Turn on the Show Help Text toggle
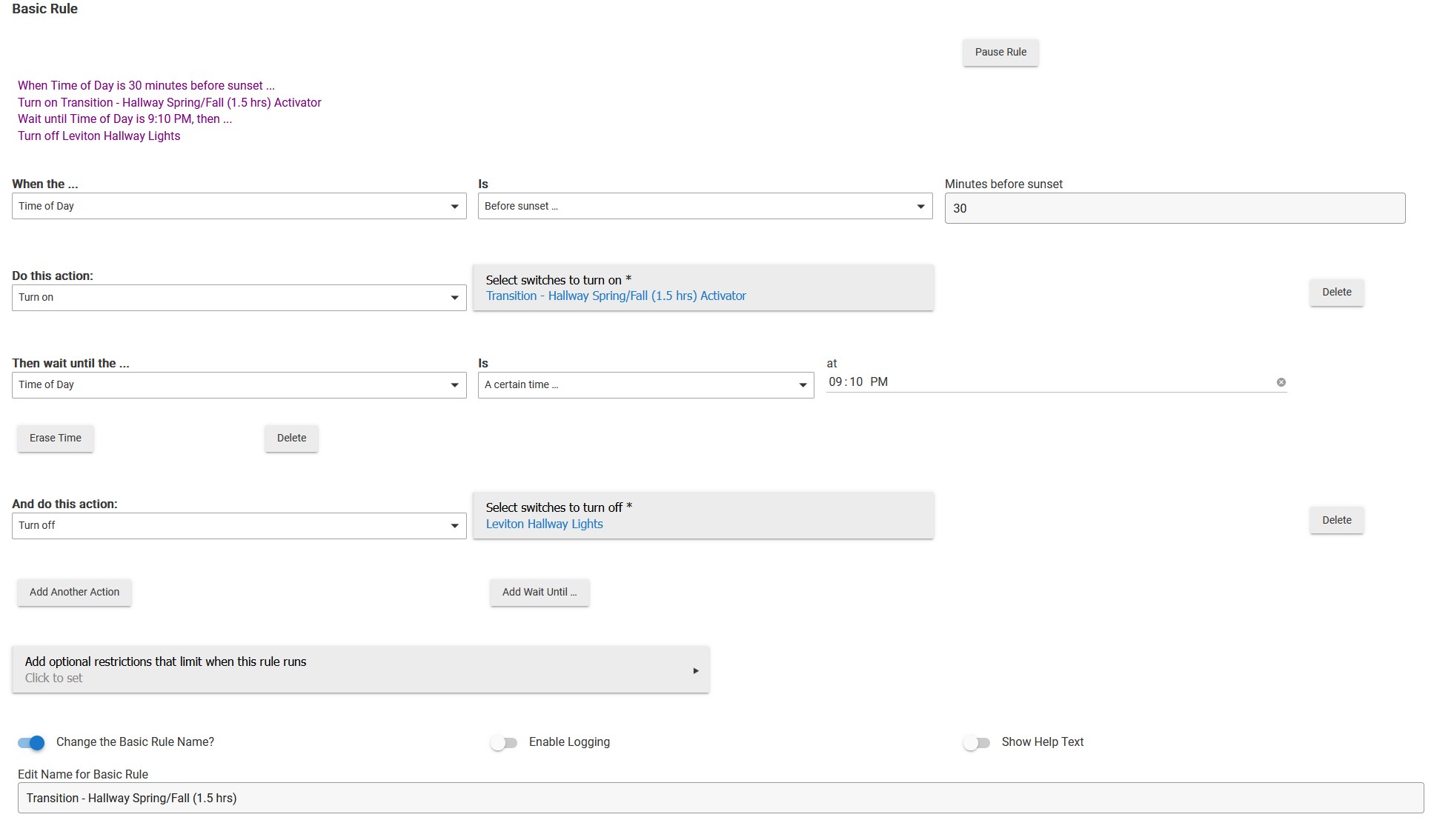This screenshot has width=1434, height=840. [x=976, y=743]
